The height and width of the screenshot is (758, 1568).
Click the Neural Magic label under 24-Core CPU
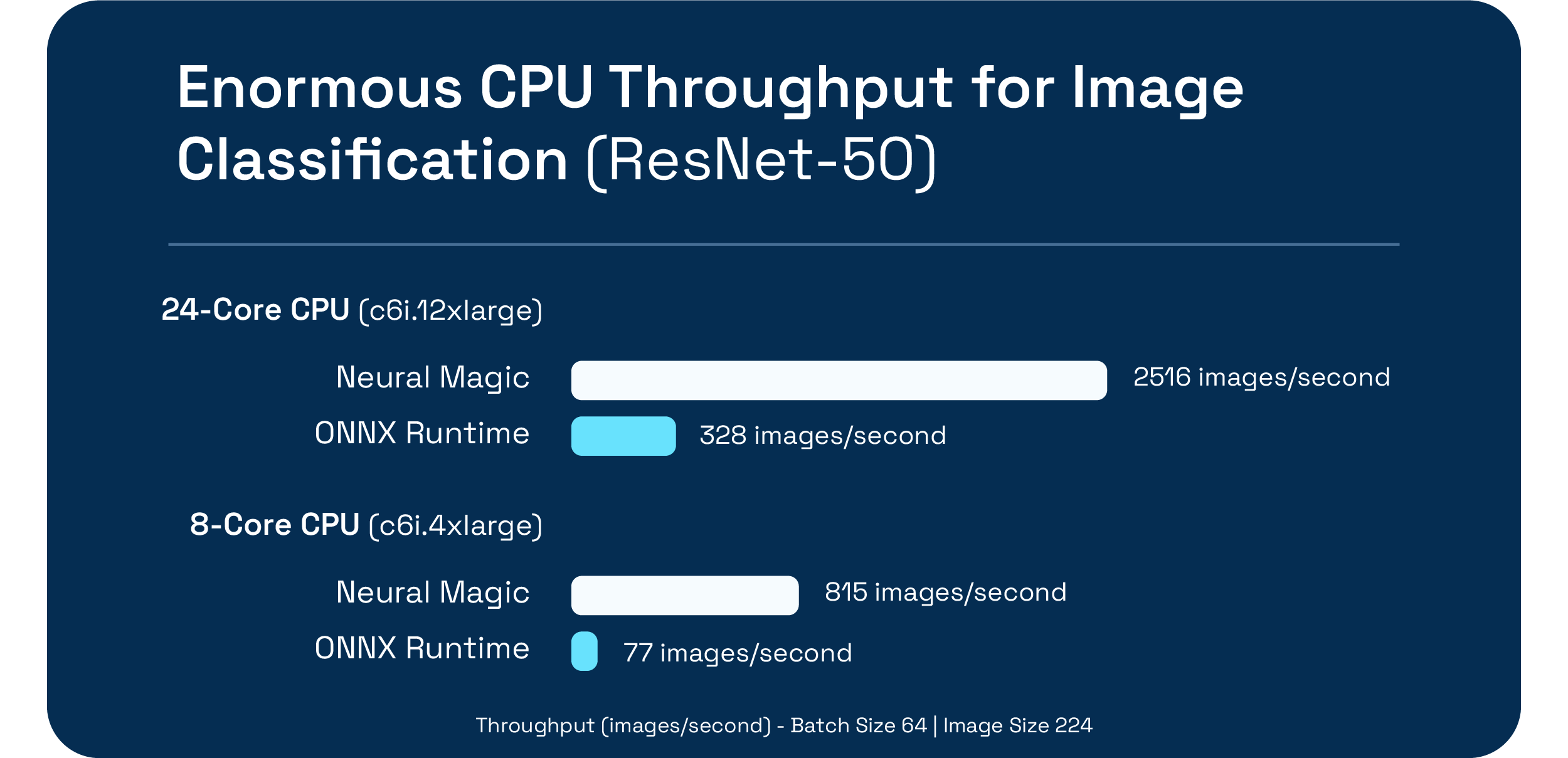[433, 379]
